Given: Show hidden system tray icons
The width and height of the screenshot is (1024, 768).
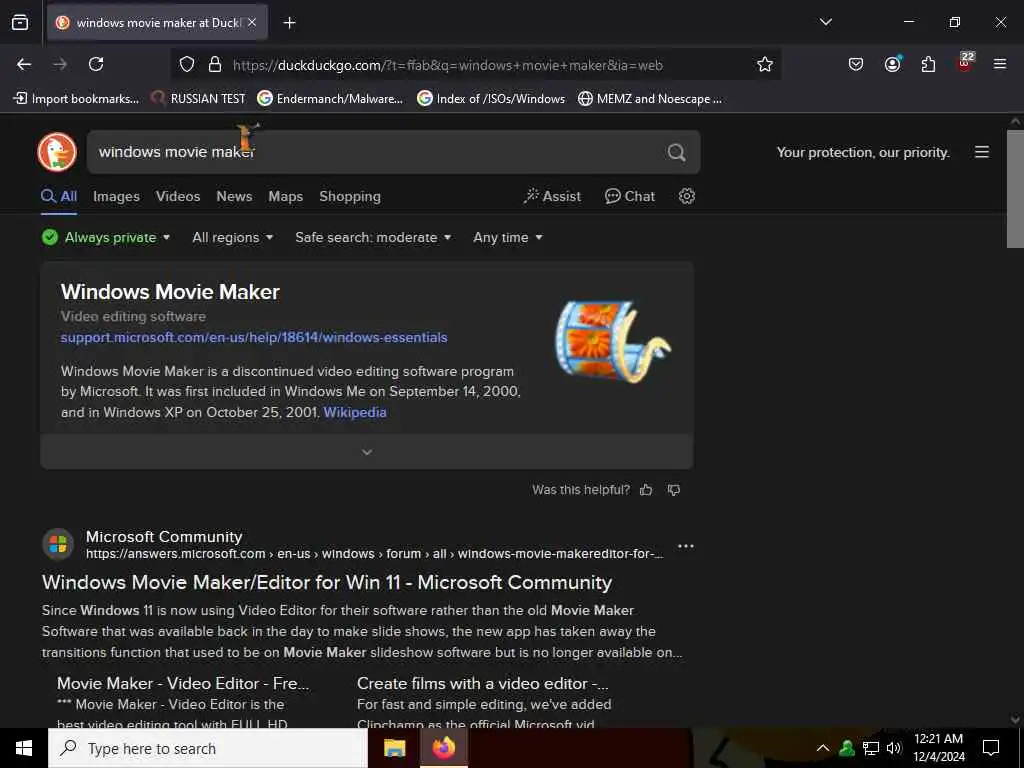Looking at the screenshot, I should click(x=823, y=748).
